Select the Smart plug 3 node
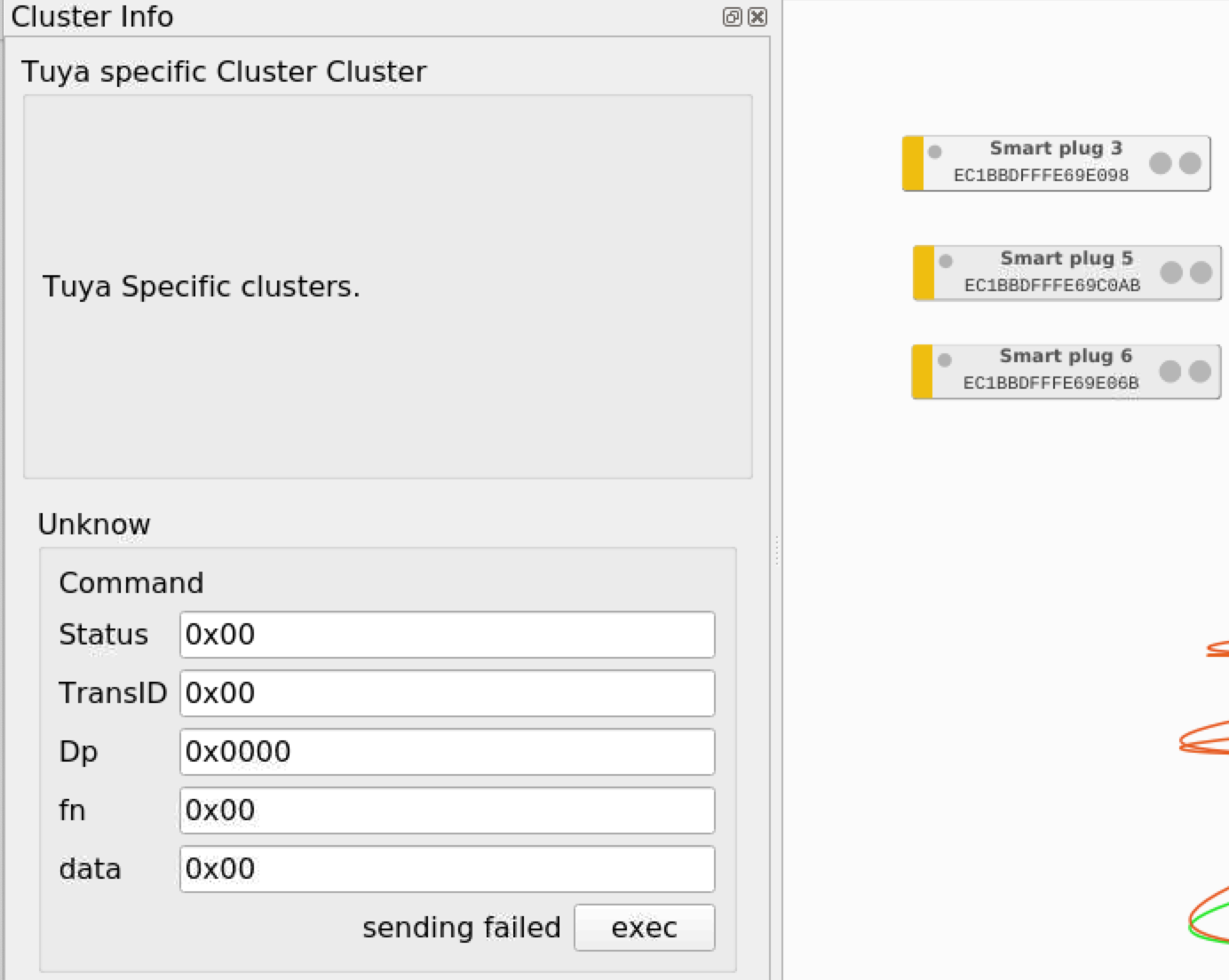The width and height of the screenshot is (1229, 980). pyautogui.click(x=1056, y=163)
